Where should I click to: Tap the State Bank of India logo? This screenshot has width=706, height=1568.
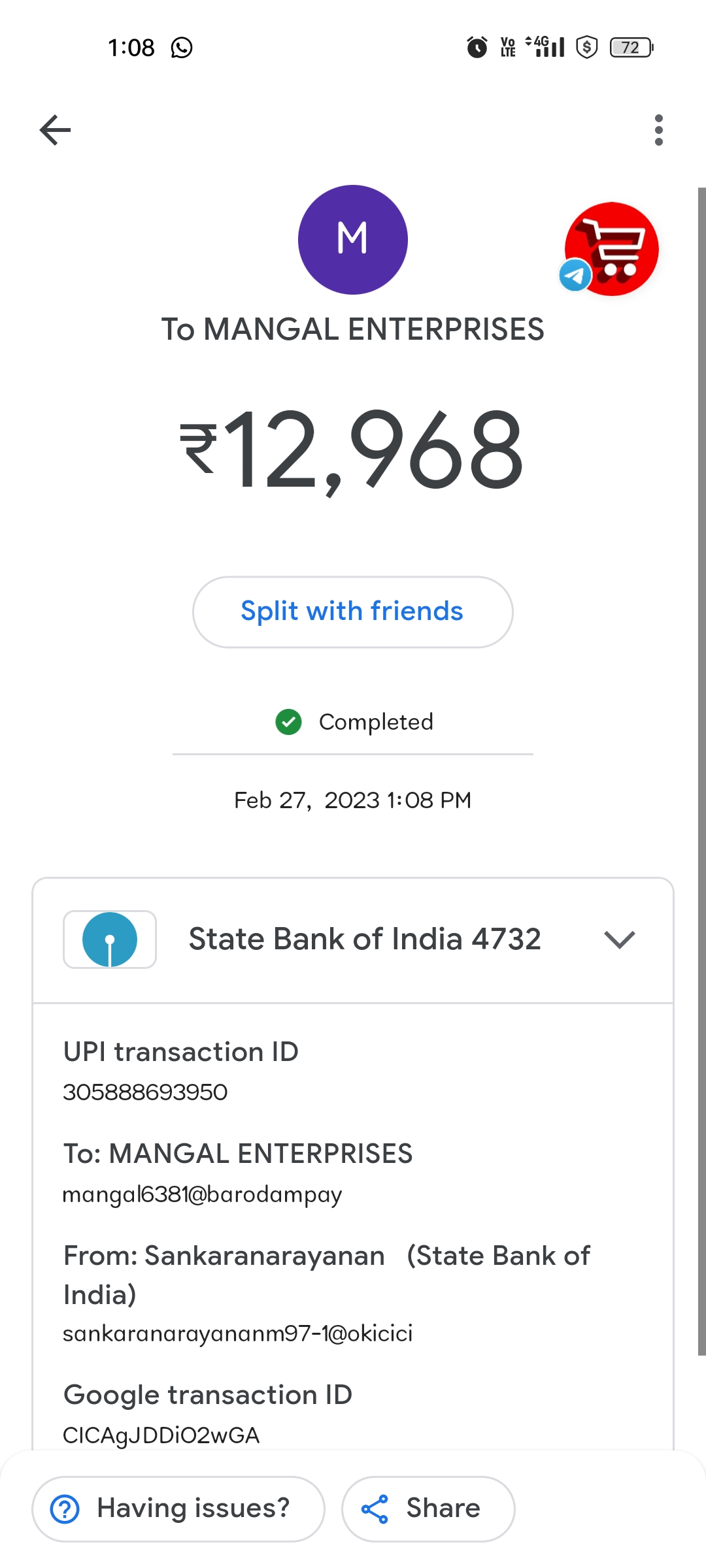click(110, 939)
